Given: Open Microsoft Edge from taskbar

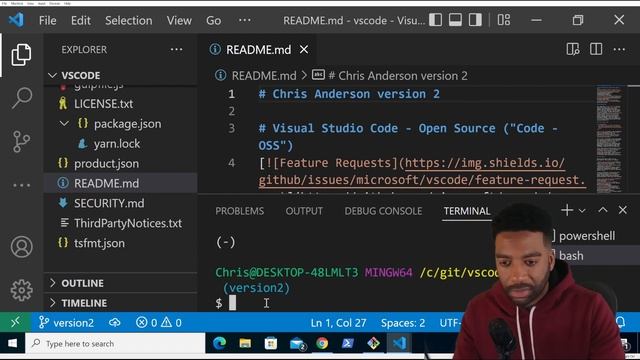Looking at the screenshot, I should [x=220, y=343].
